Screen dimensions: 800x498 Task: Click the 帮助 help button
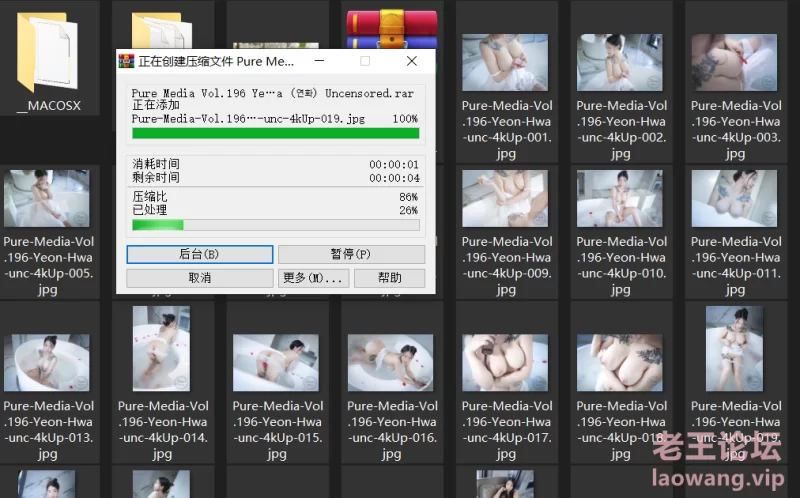(x=388, y=278)
